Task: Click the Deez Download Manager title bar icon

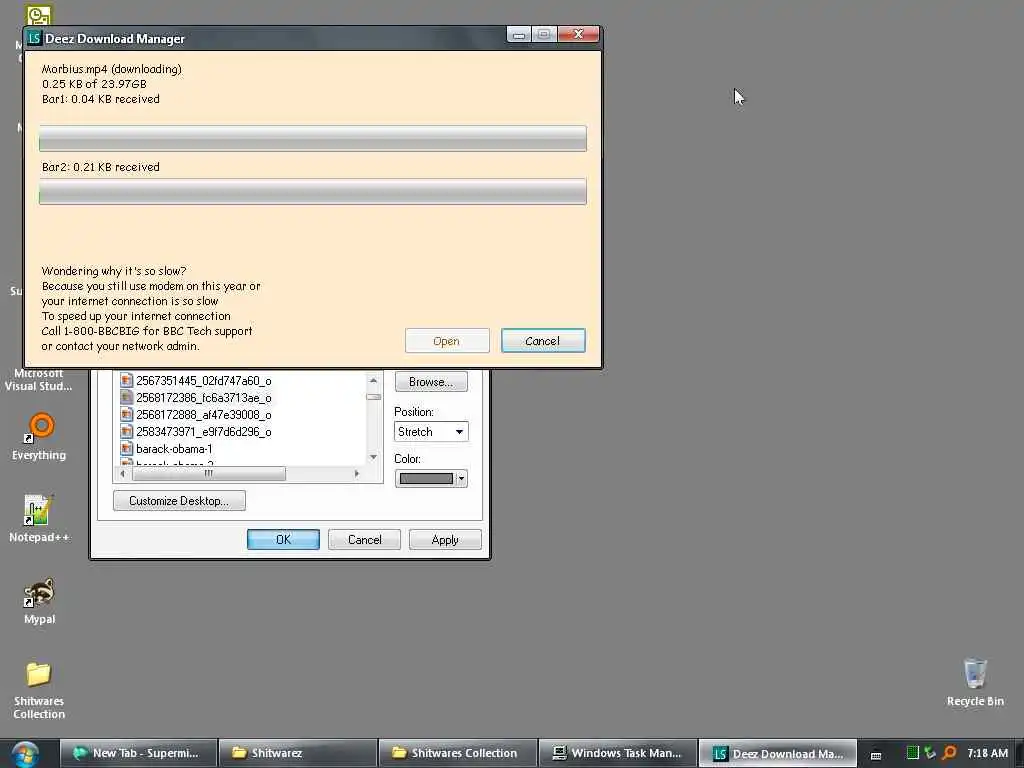Action: coord(35,39)
